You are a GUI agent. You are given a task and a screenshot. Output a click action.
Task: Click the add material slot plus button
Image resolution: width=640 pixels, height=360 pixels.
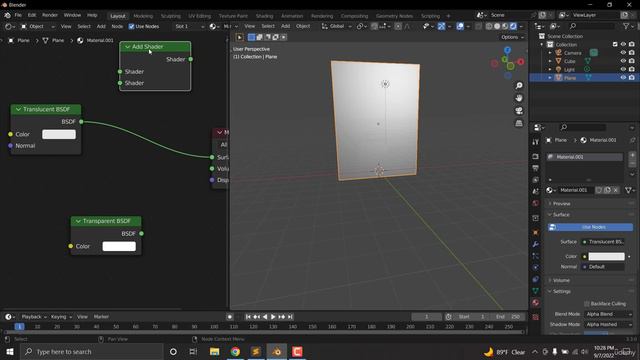click(x=632, y=155)
